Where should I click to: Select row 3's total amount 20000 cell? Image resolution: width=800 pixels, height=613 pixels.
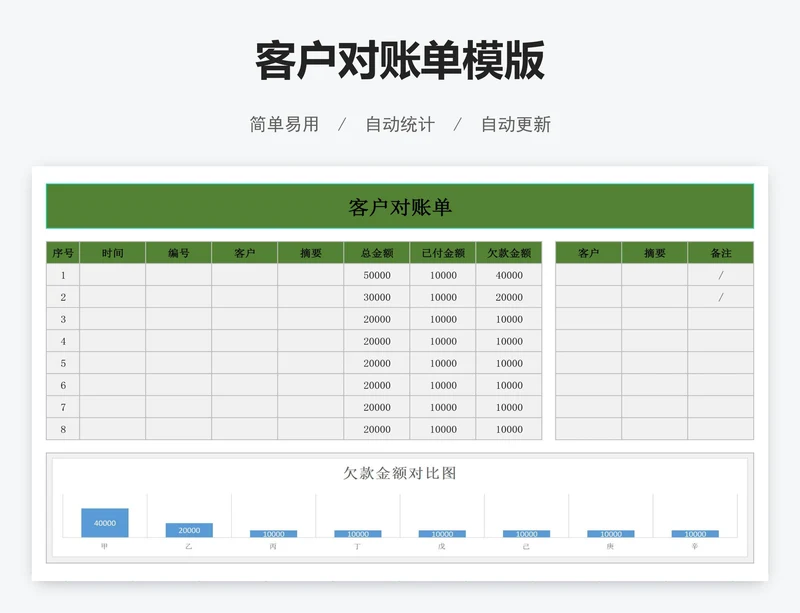[377, 318]
